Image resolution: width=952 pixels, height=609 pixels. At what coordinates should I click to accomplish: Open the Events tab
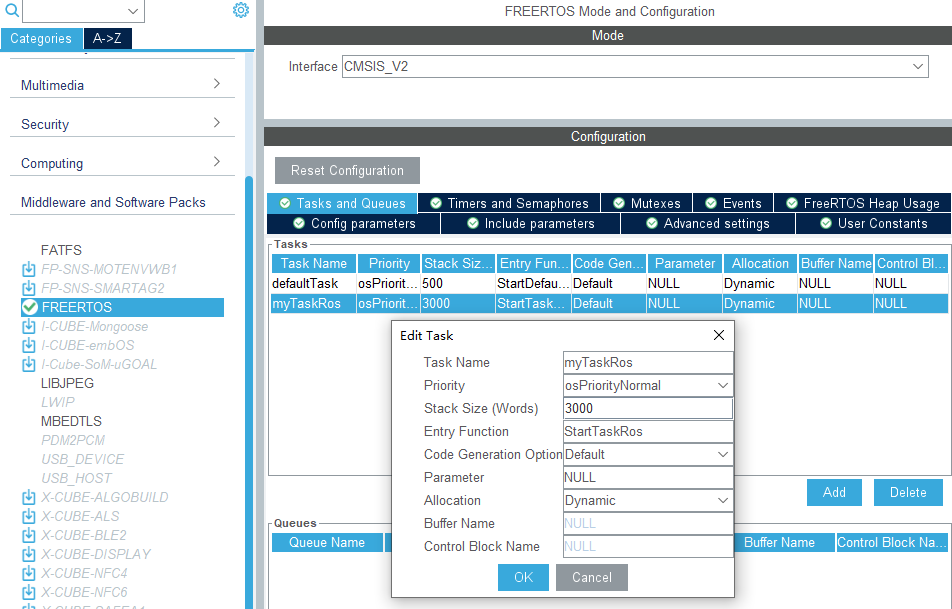733,203
